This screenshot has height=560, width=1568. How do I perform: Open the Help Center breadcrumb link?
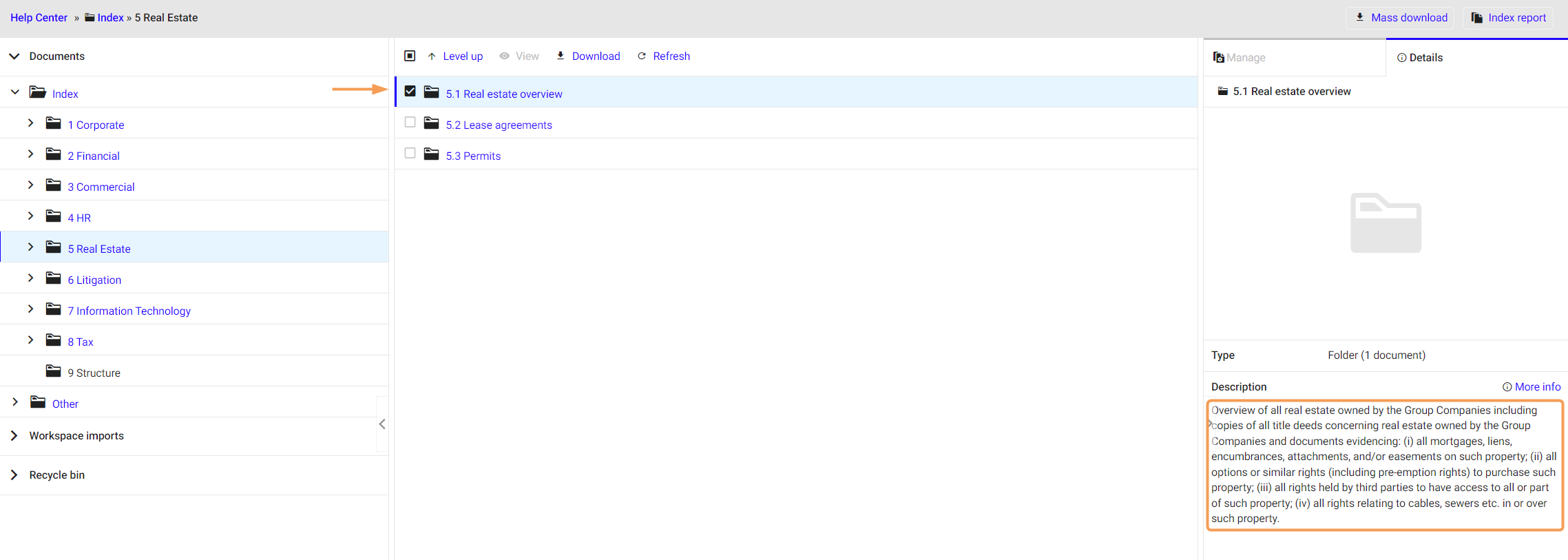coord(39,18)
